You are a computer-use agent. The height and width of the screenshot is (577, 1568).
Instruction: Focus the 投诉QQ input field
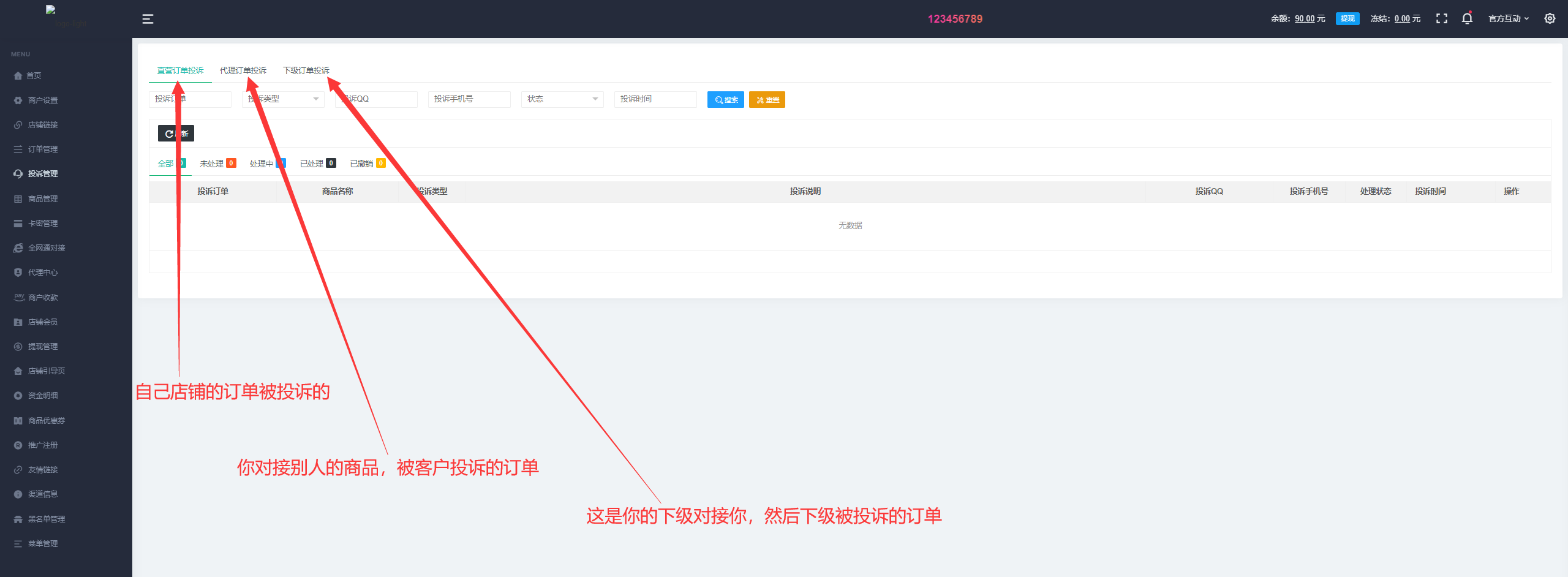tap(376, 99)
